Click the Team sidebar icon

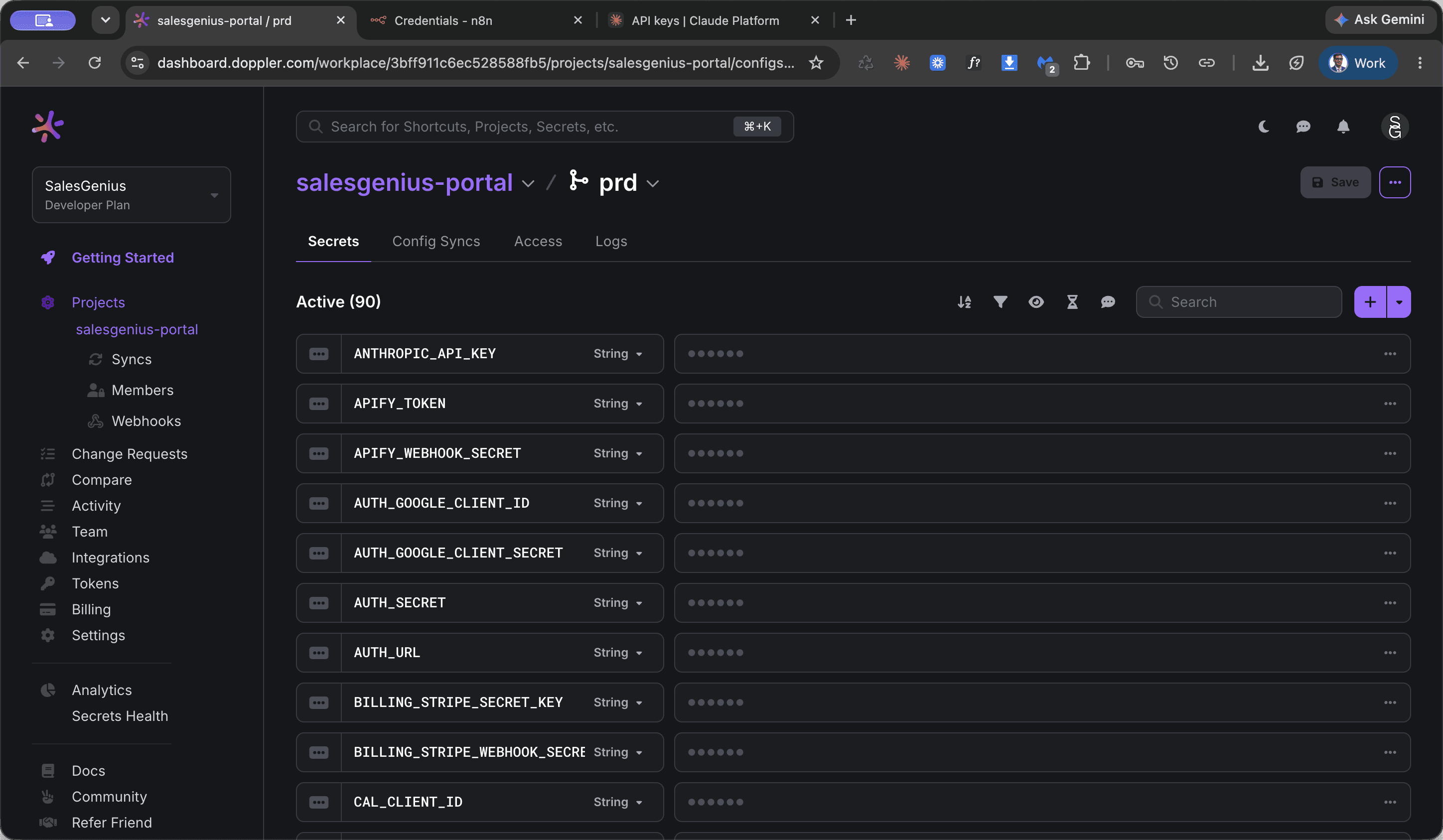(x=47, y=532)
